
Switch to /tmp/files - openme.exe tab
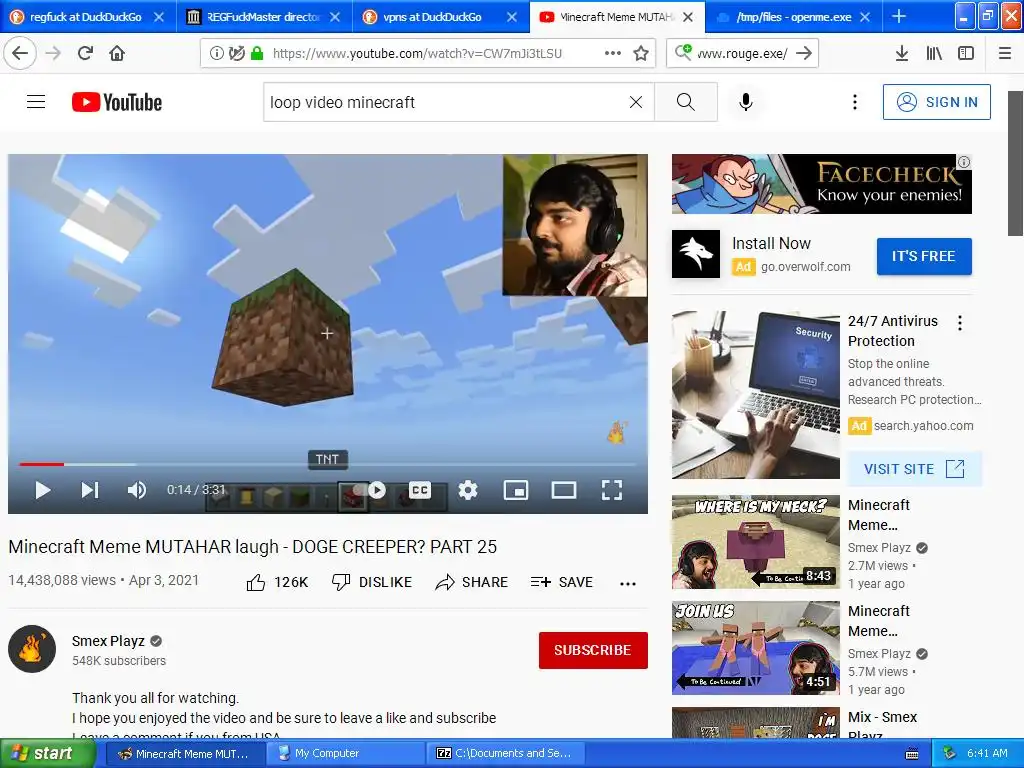point(794,17)
